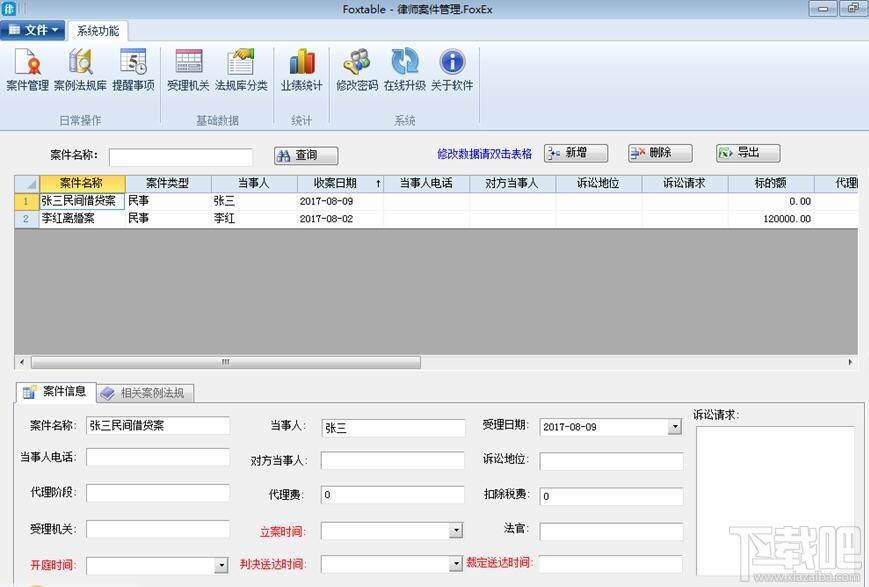Expand the 立案时间 date dropdown
Screen dimensions: 869x587
(x=456, y=530)
